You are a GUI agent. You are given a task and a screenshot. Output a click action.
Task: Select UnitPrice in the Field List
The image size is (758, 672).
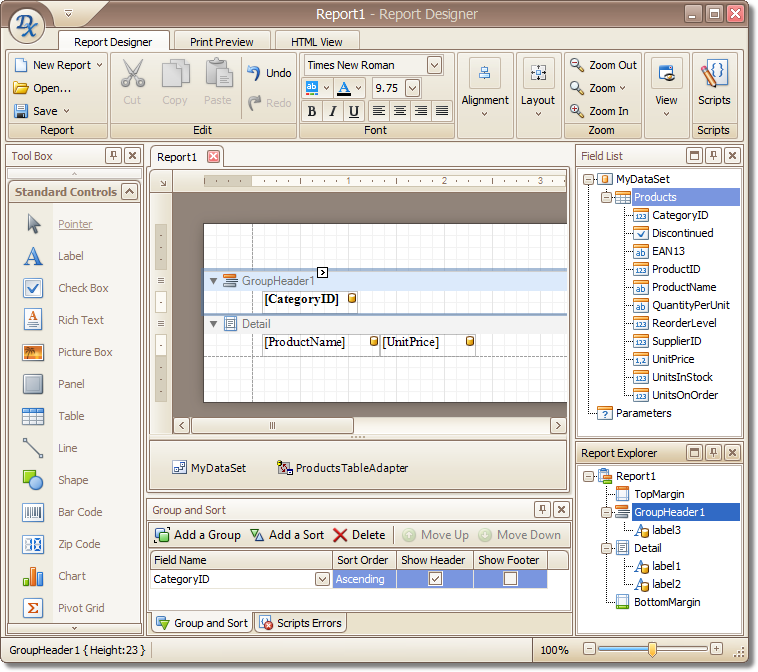point(673,359)
